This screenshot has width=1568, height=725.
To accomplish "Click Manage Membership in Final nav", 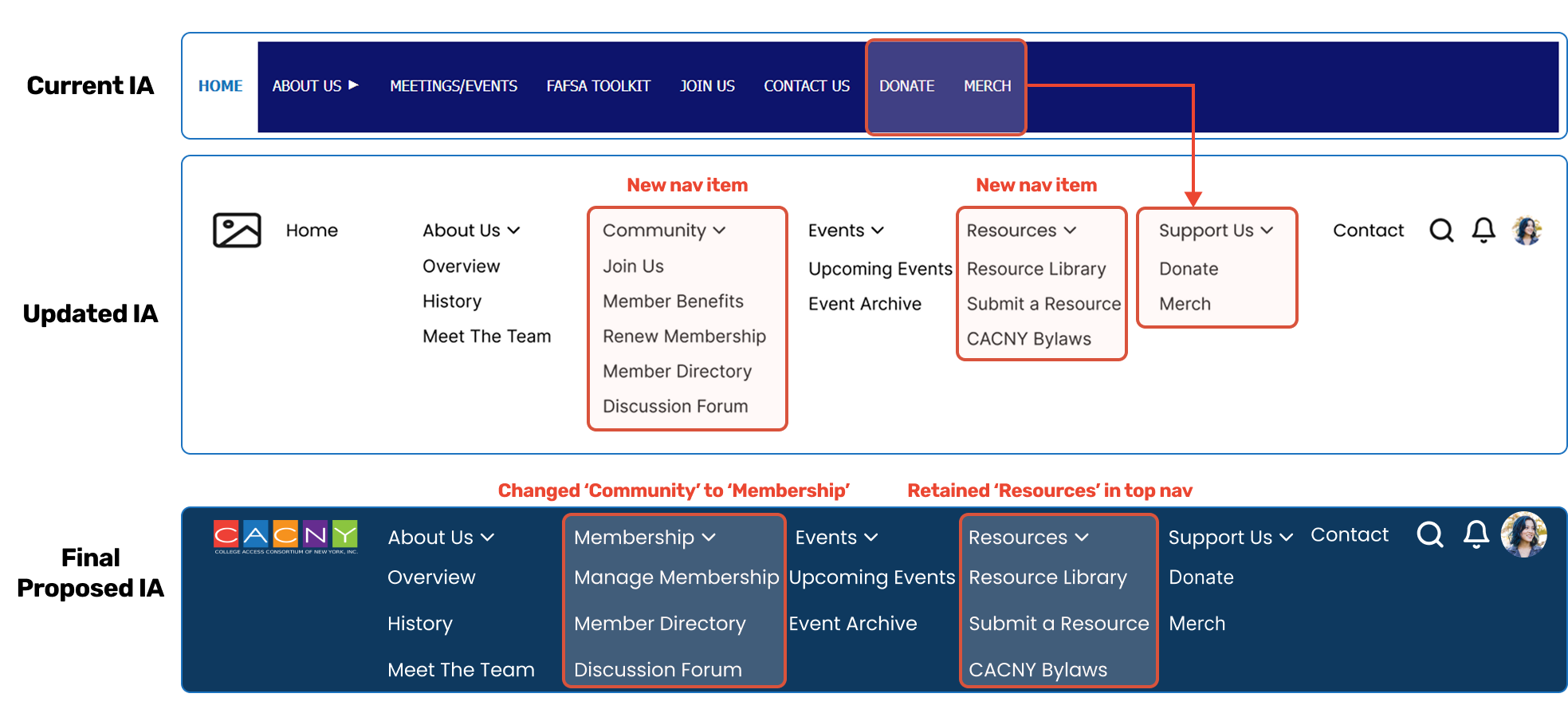I will (676, 577).
